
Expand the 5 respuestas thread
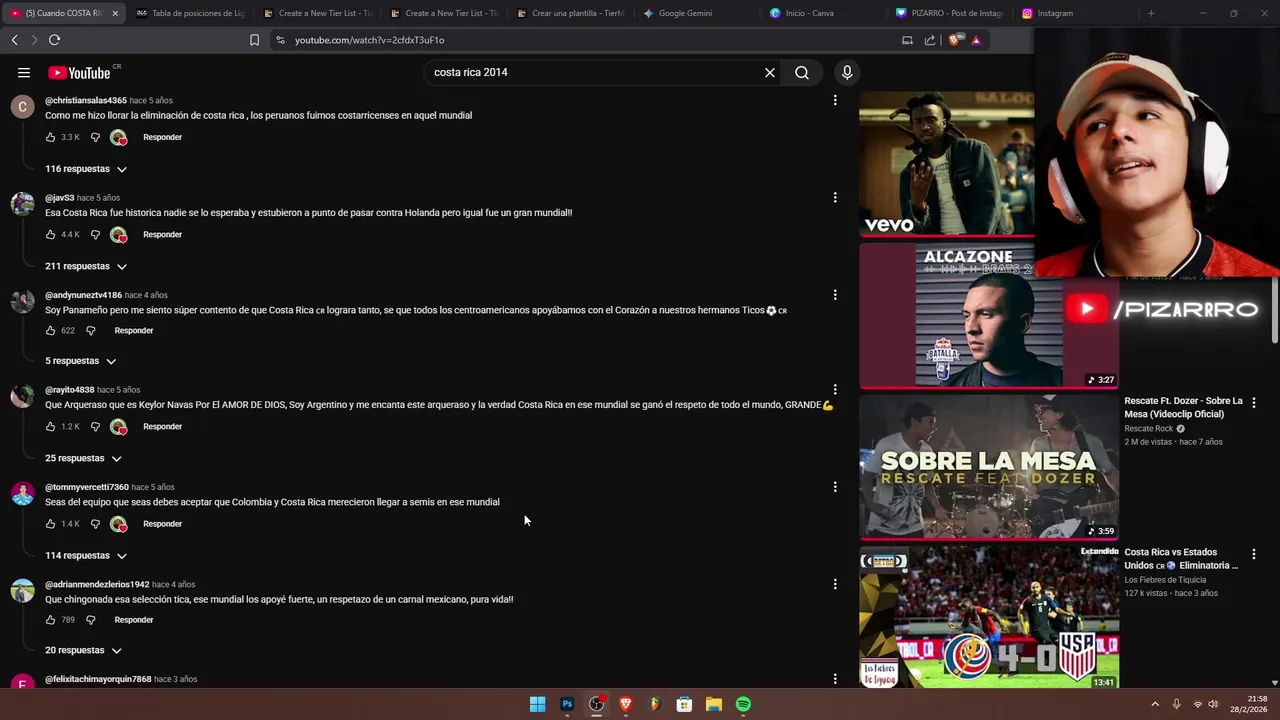pyautogui.click(x=80, y=361)
